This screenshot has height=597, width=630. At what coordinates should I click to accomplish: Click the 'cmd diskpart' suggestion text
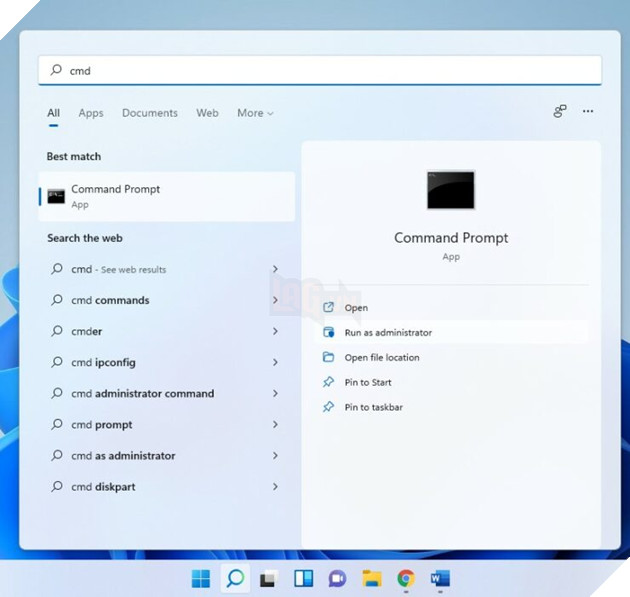click(x=103, y=487)
